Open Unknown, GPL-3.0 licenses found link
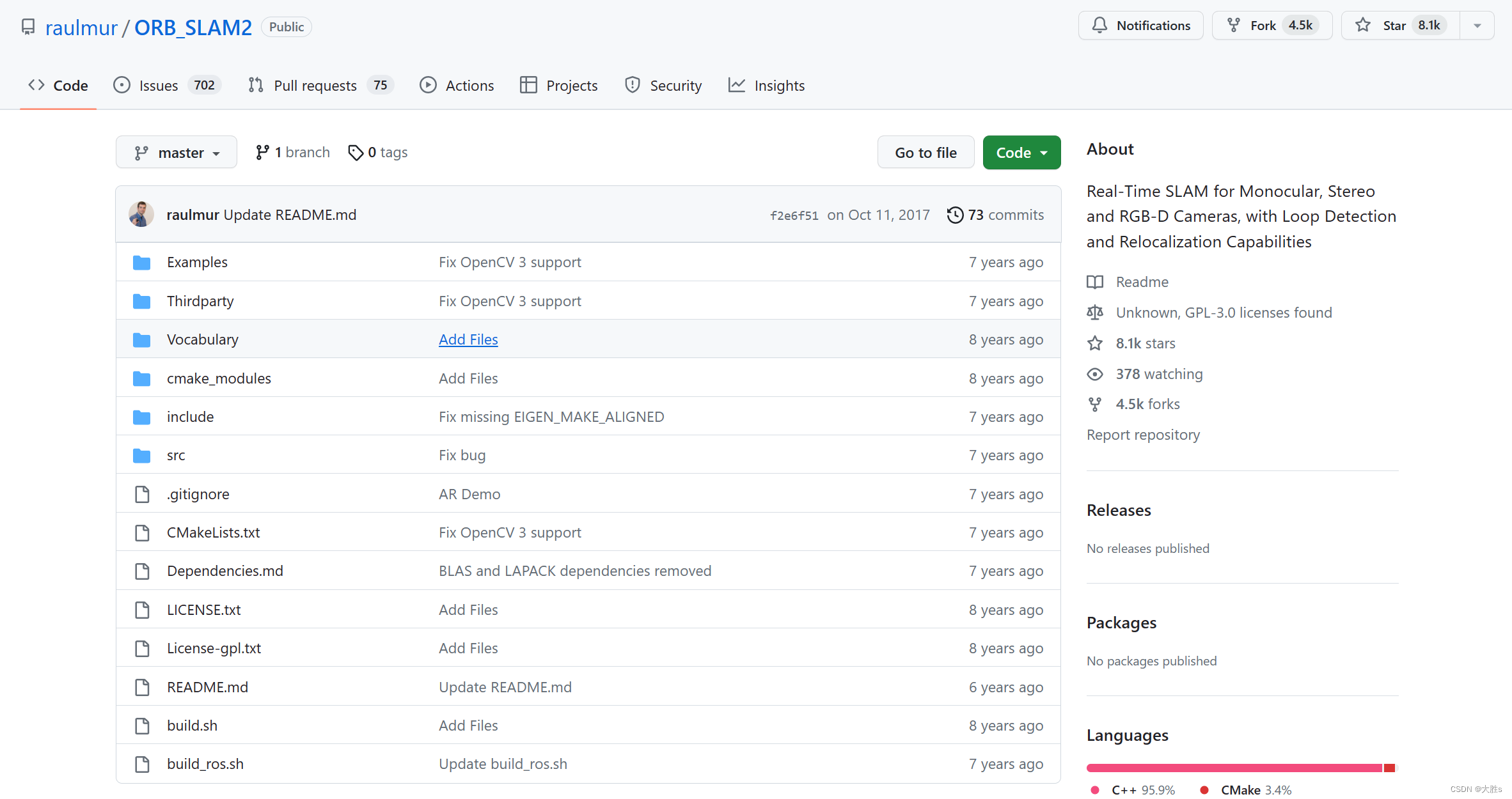The width and height of the screenshot is (1512, 799). [x=1224, y=313]
